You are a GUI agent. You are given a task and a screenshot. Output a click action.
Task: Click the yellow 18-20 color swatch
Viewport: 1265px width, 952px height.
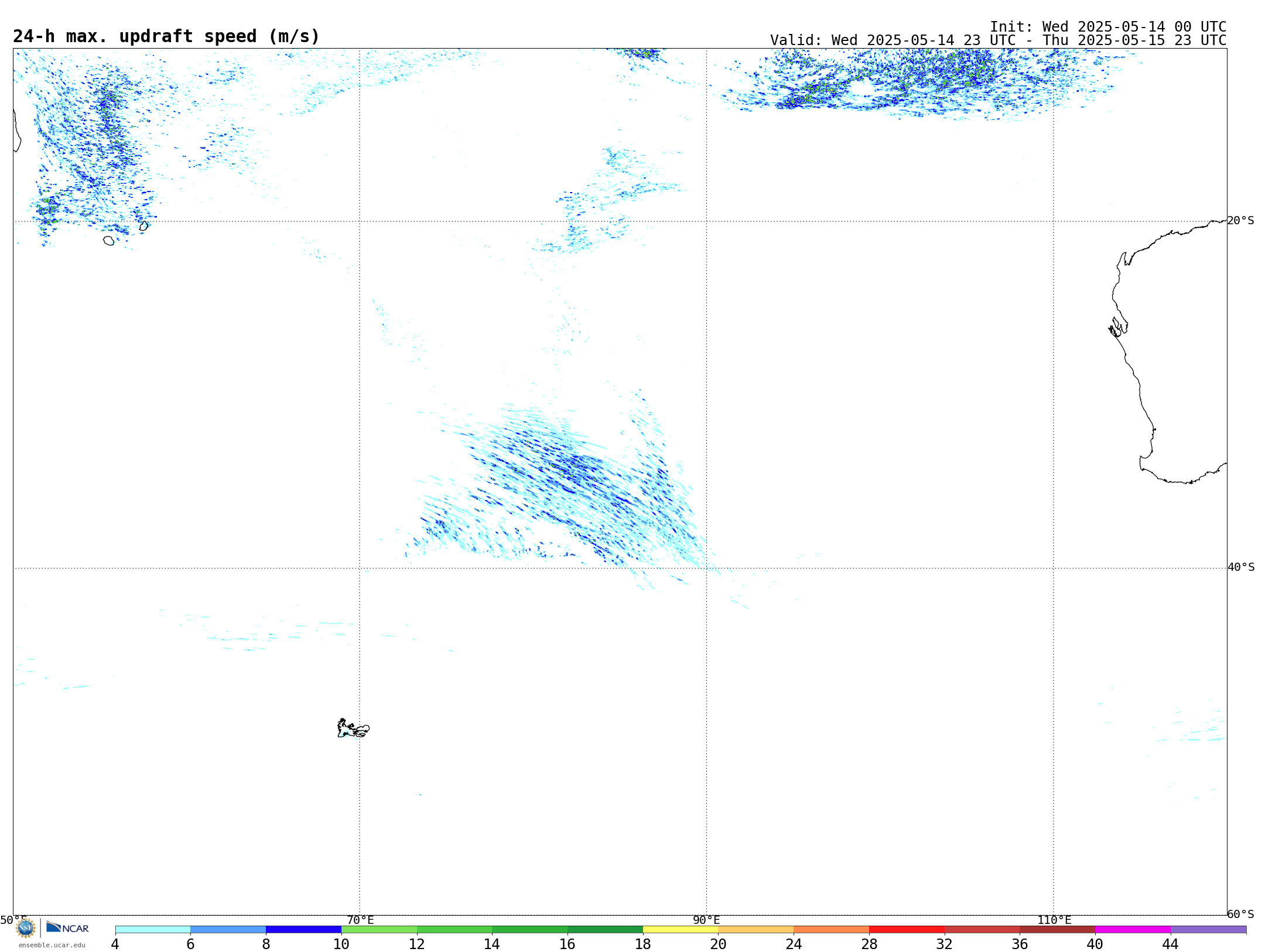pyautogui.click(x=681, y=929)
